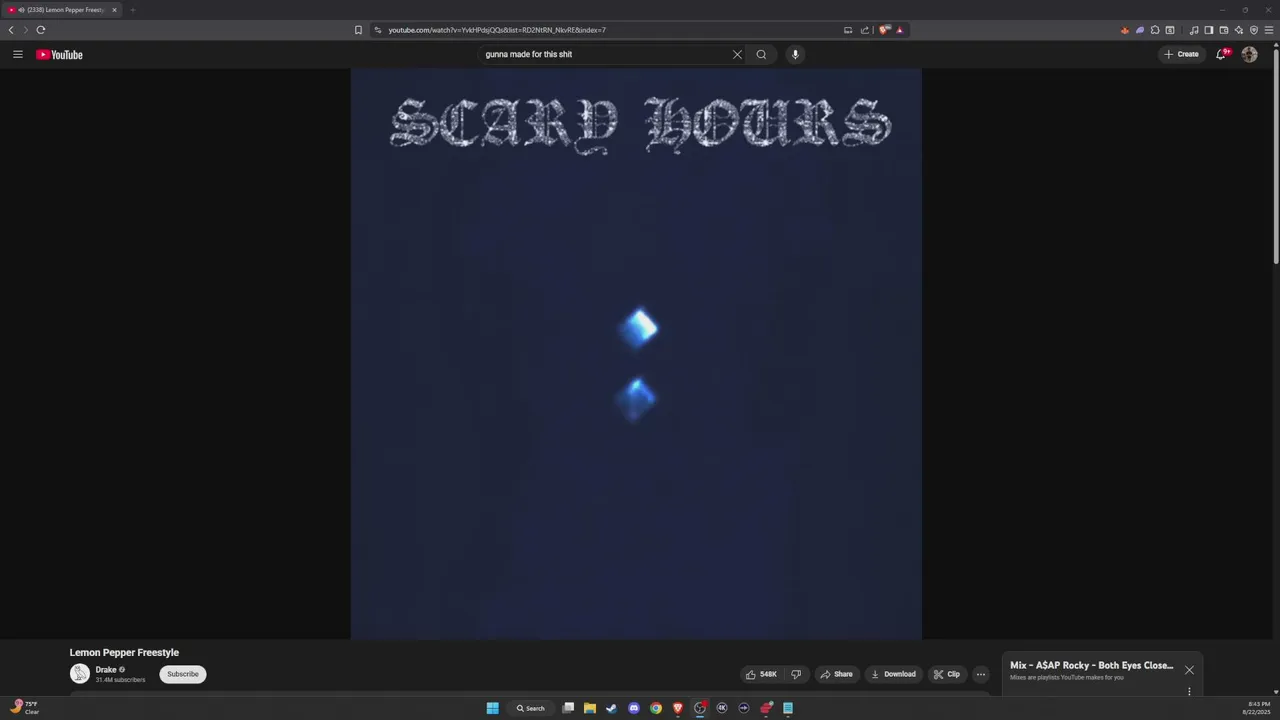Screen dimensions: 1280x720
Task: Open the taskbar clock and date
Action: (x=1259, y=708)
